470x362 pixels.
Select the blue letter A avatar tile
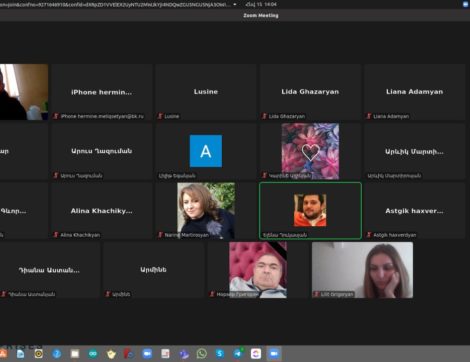click(206, 151)
